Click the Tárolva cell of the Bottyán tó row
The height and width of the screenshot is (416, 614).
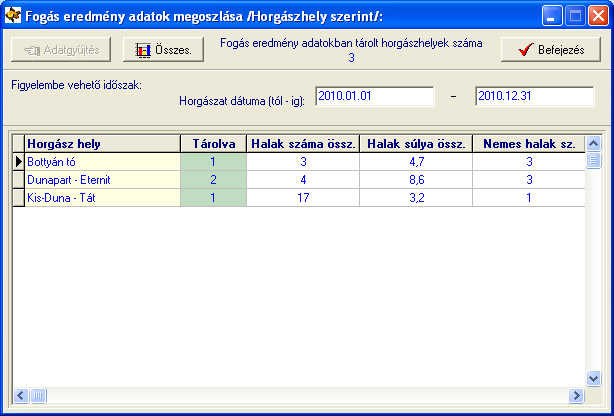[x=213, y=162]
